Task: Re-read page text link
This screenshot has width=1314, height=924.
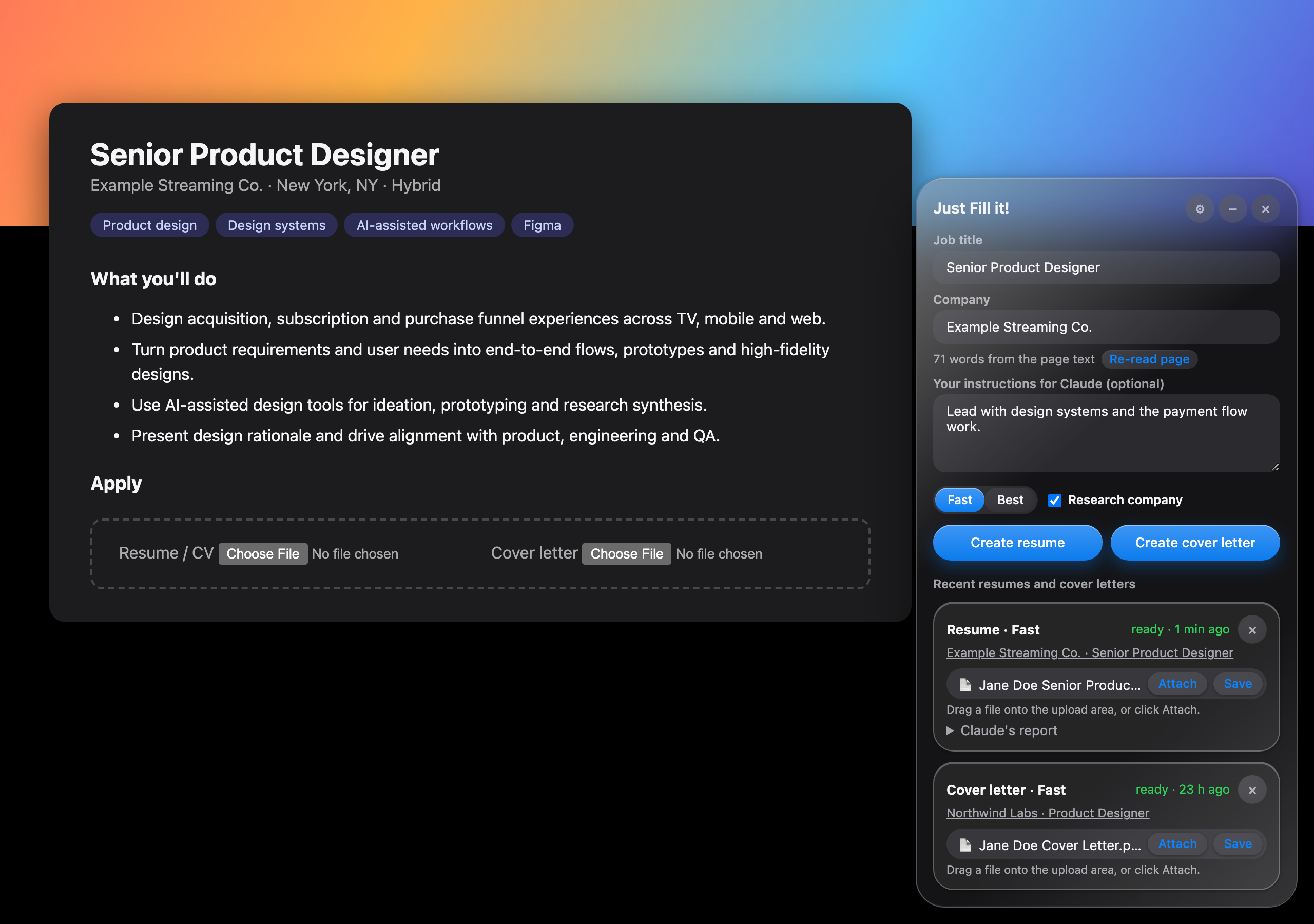Action: tap(1149, 359)
